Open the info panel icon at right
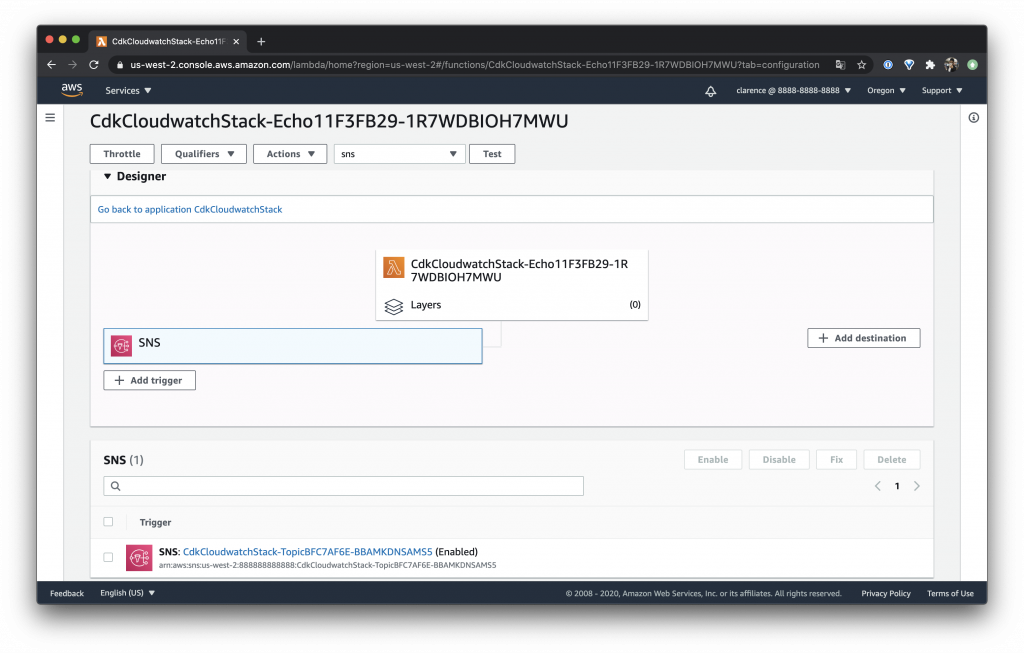Screen dimensions: 1024x653 974,118
